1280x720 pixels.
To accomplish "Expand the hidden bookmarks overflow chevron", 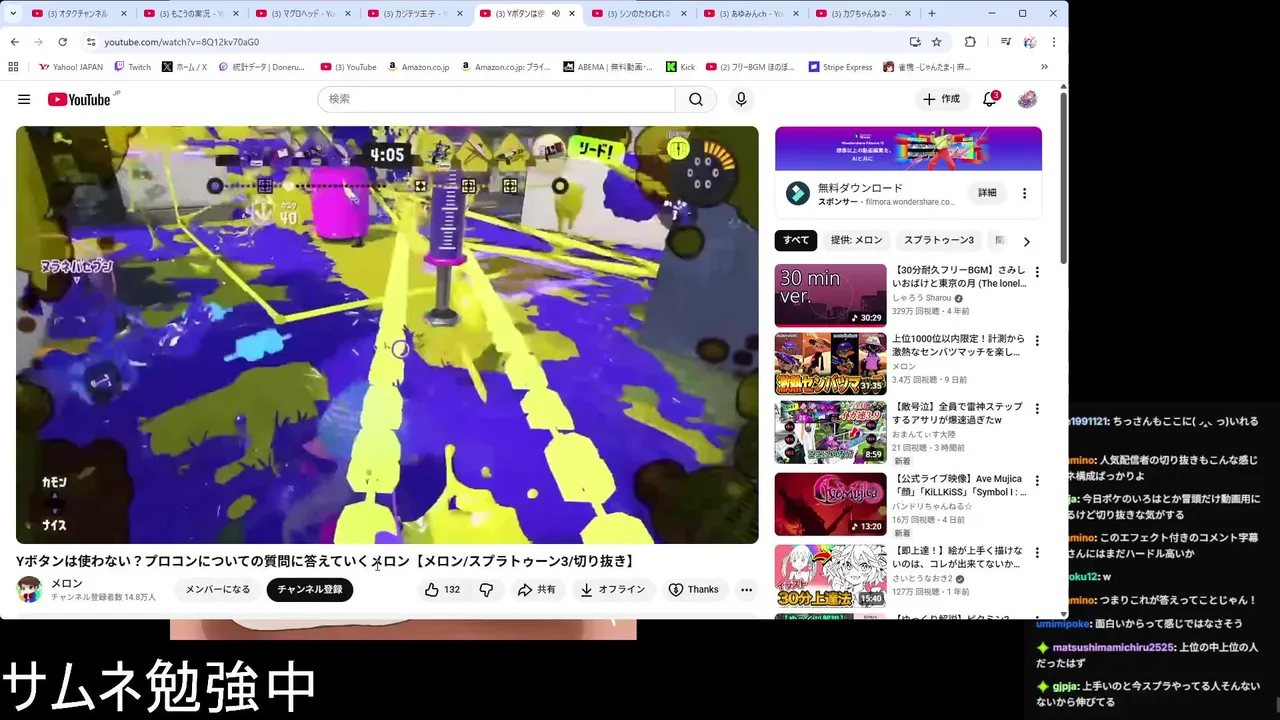I will pos(1045,67).
